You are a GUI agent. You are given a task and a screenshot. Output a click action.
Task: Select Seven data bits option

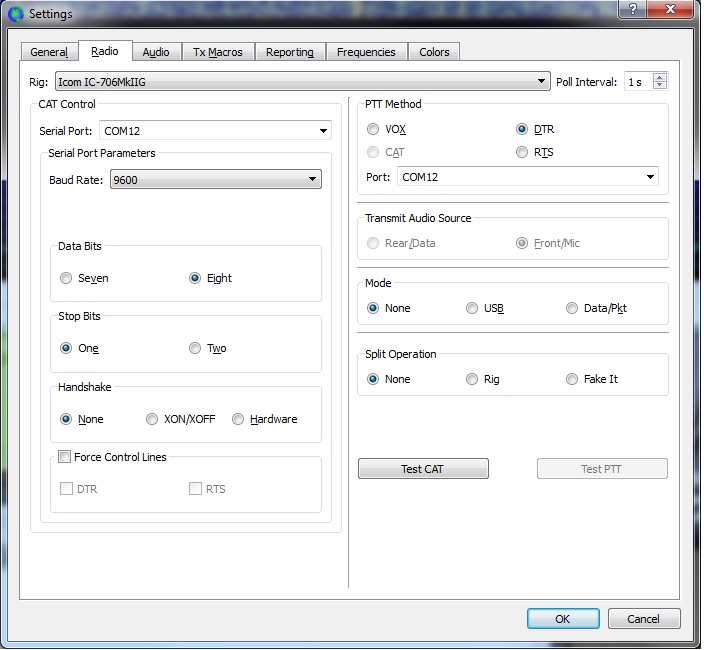66,279
